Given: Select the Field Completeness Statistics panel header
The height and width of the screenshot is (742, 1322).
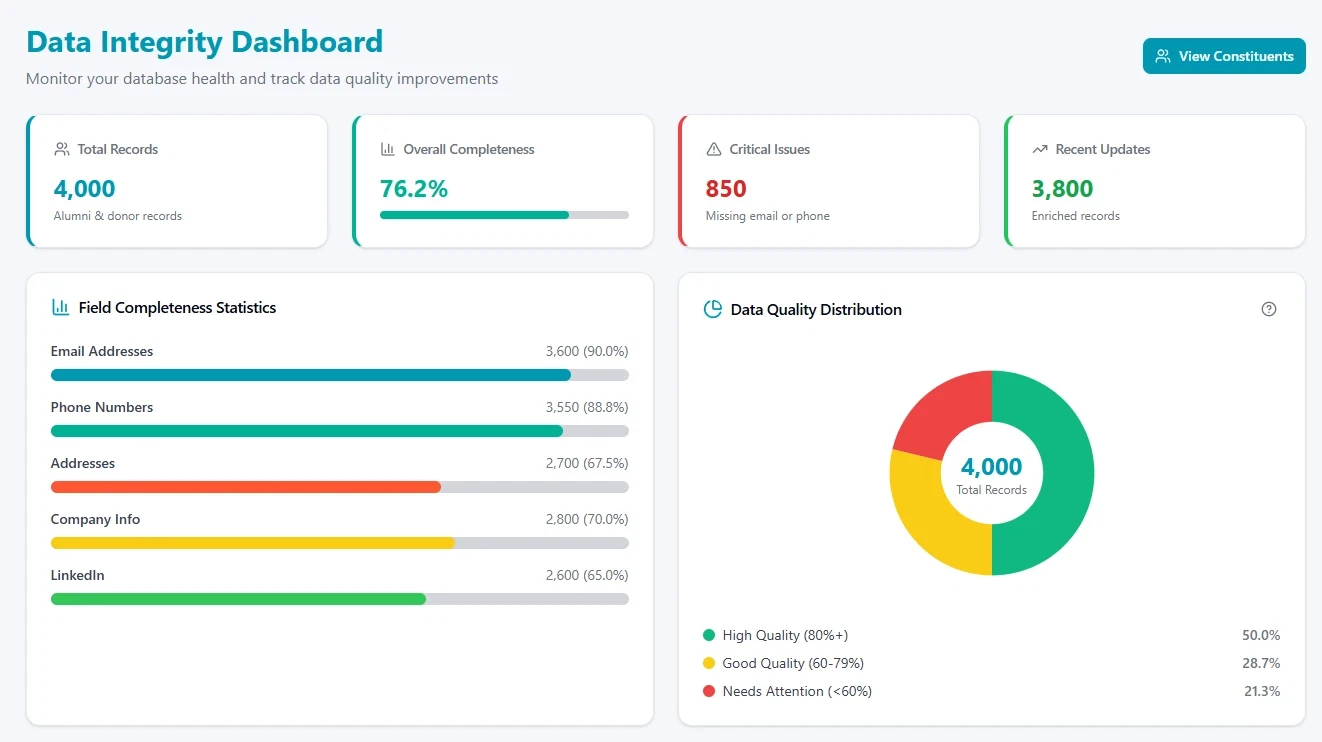Looking at the screenshot, I should [x=175, y=307].
